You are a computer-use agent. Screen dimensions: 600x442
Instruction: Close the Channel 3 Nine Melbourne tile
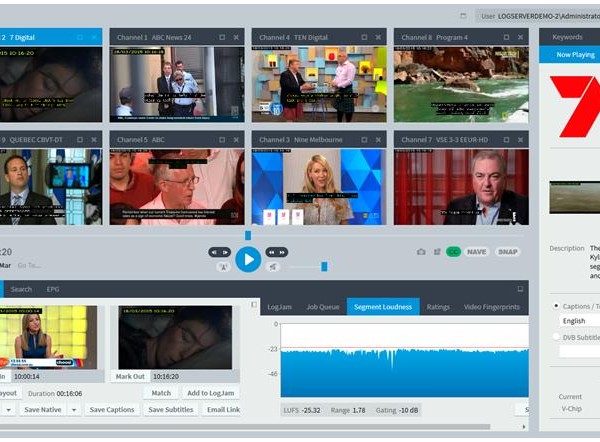pos(378,140)
